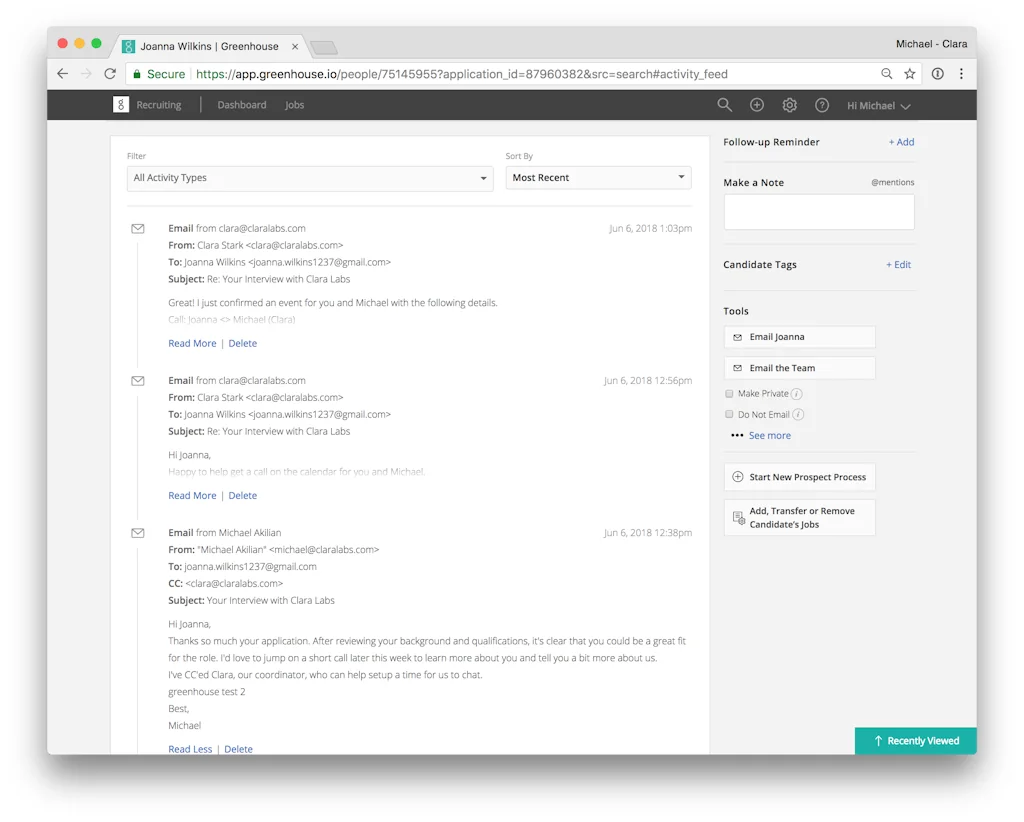Open the All Activity Types filter dropdown
Image resolution: width=1024 pixels, height=822 pixels.
tap(310, 178)
